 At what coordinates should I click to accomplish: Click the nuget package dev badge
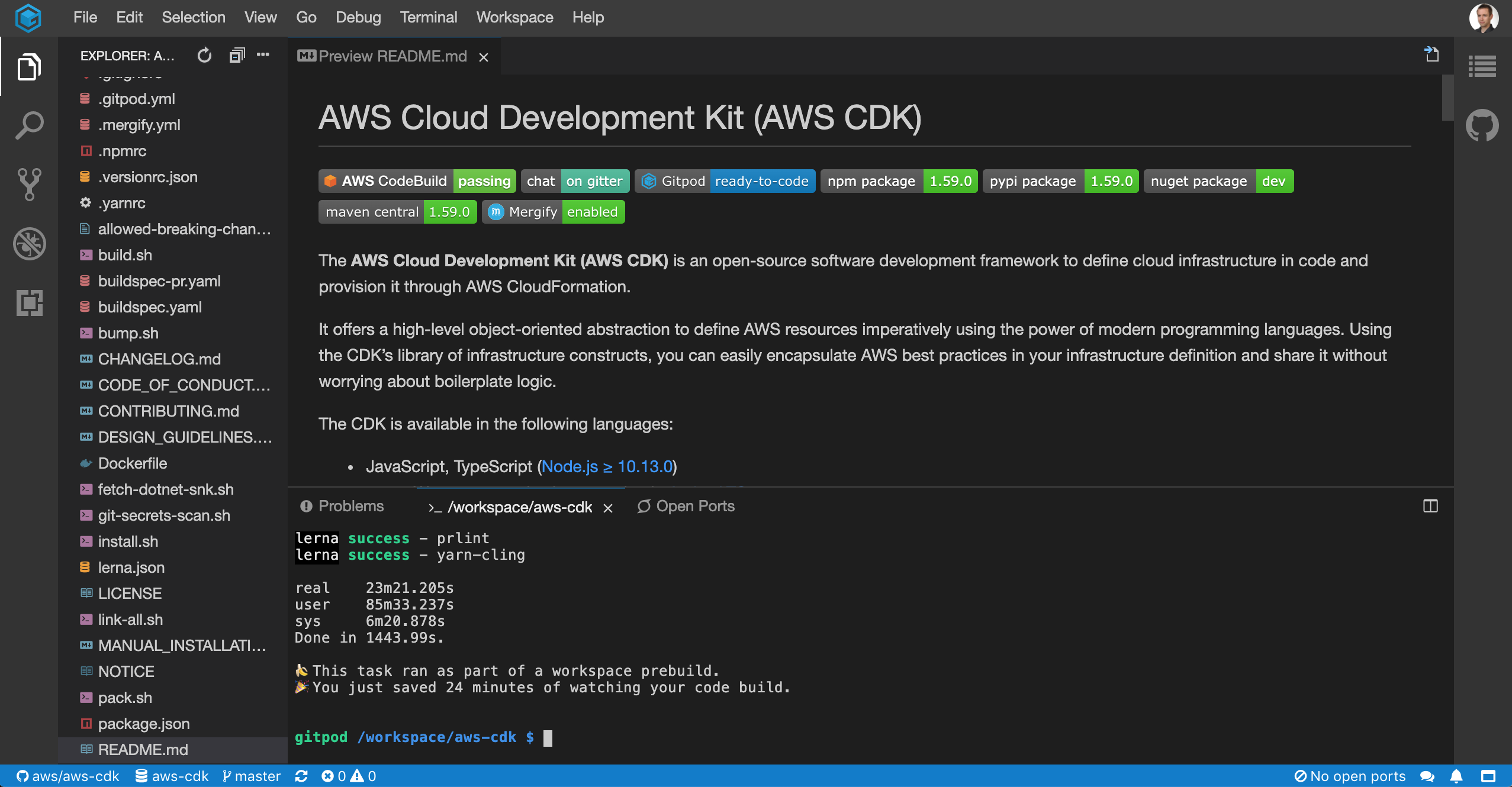[1219, 181]
